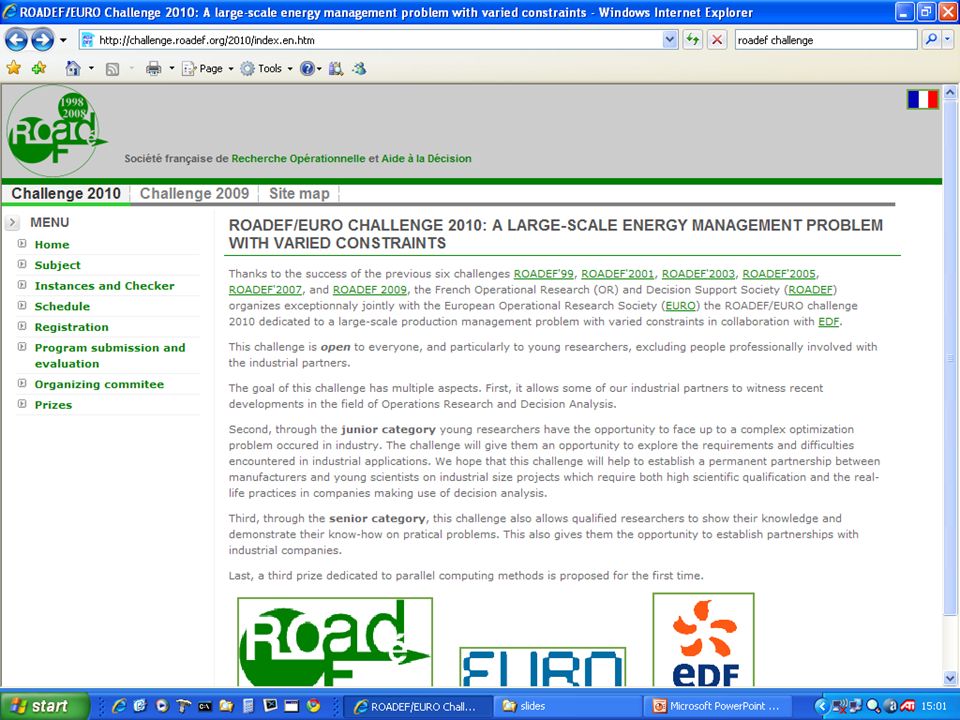Click the Research toolbar icon

[x=336, y=69]
